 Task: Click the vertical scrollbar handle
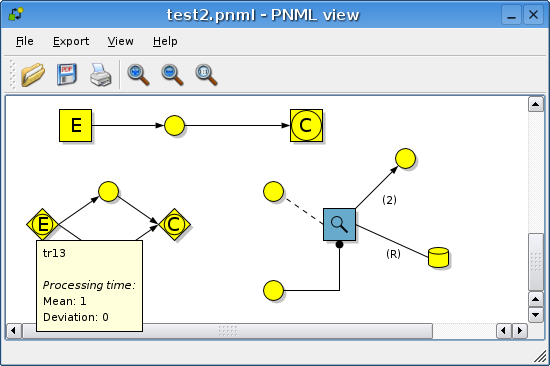point(536,262)
